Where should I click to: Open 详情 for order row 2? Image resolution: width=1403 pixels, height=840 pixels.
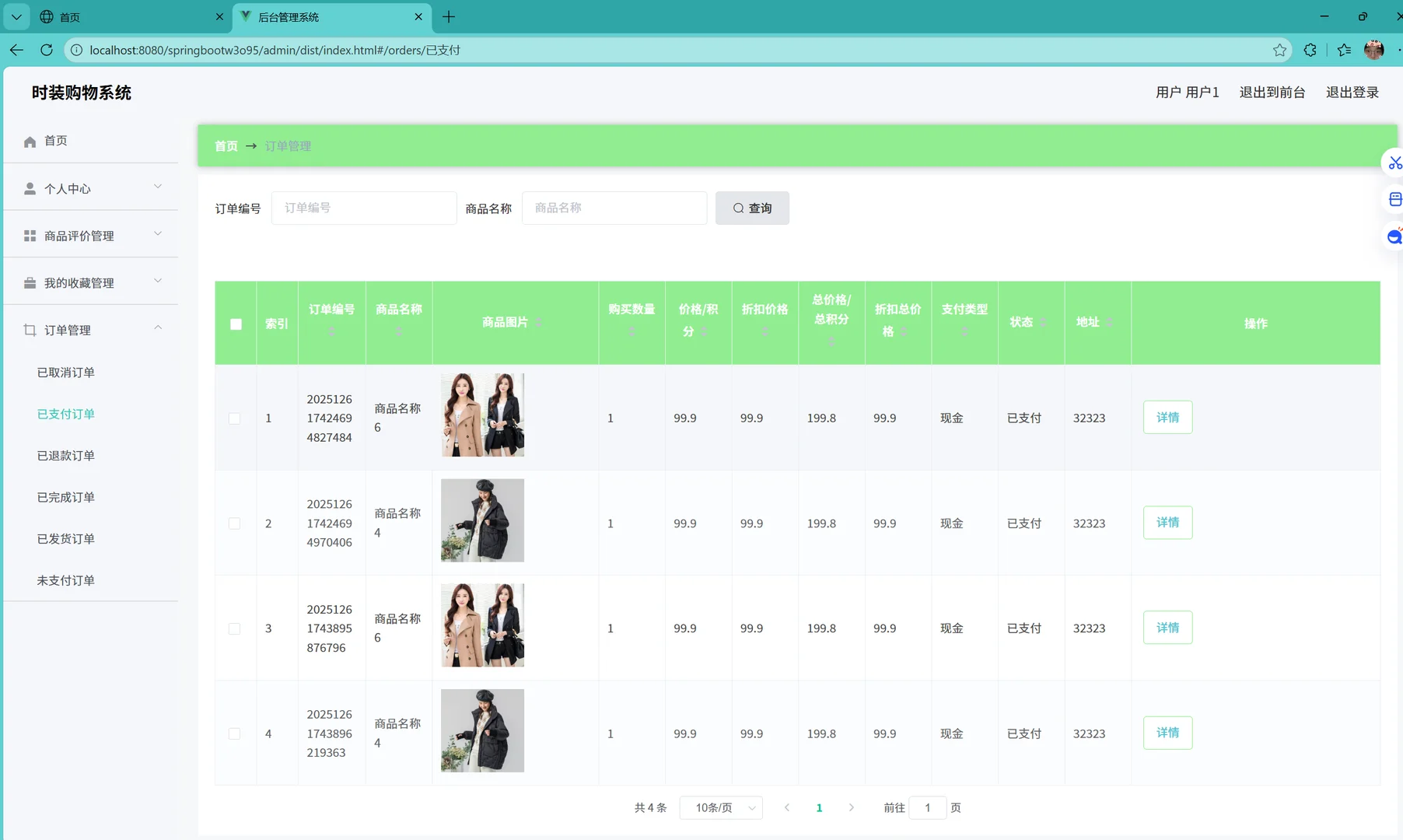1167,523
